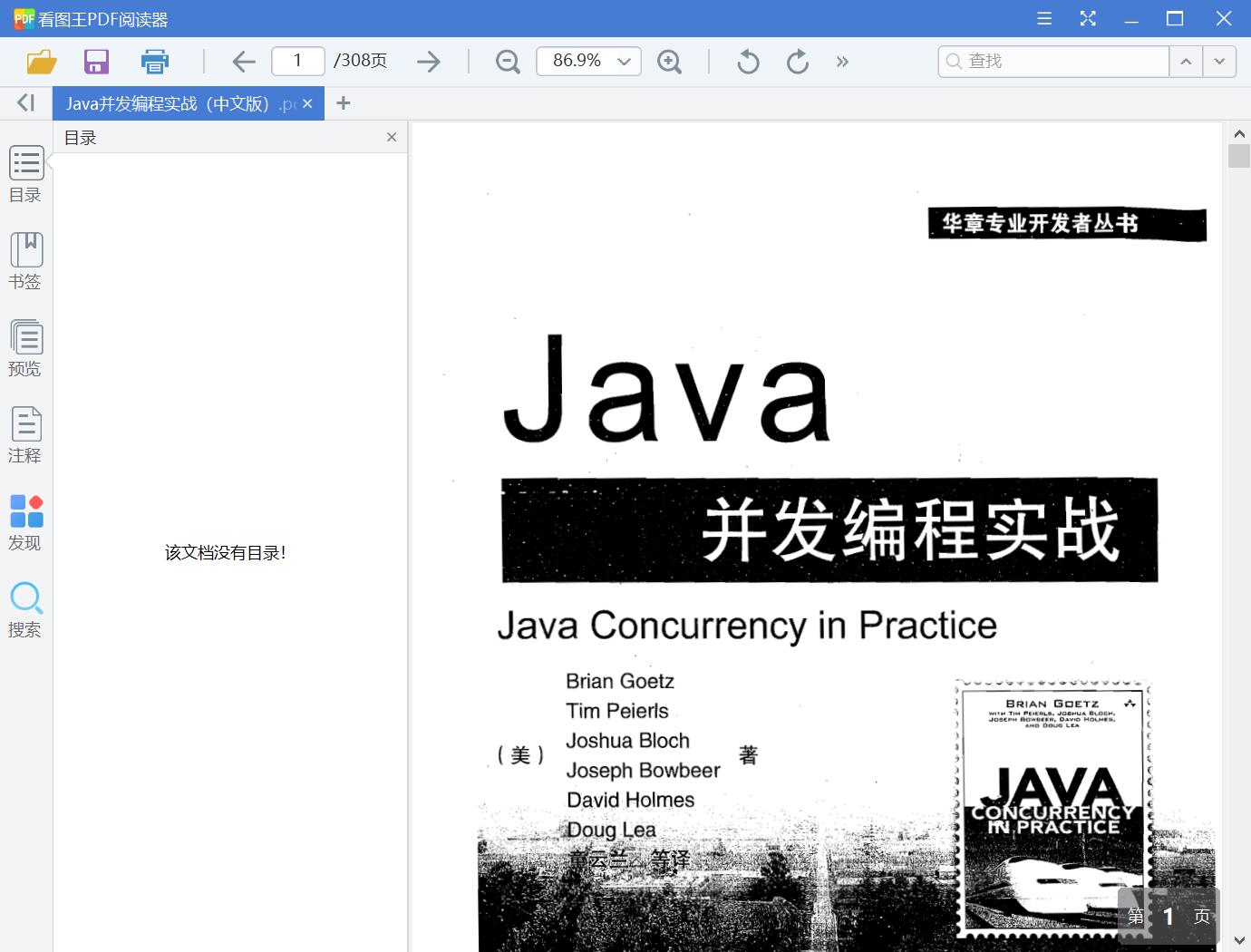The width and height of the screenshot is (1251, 952).
Task: Add a new tab with the plus button
Action: tap(343, 103)
